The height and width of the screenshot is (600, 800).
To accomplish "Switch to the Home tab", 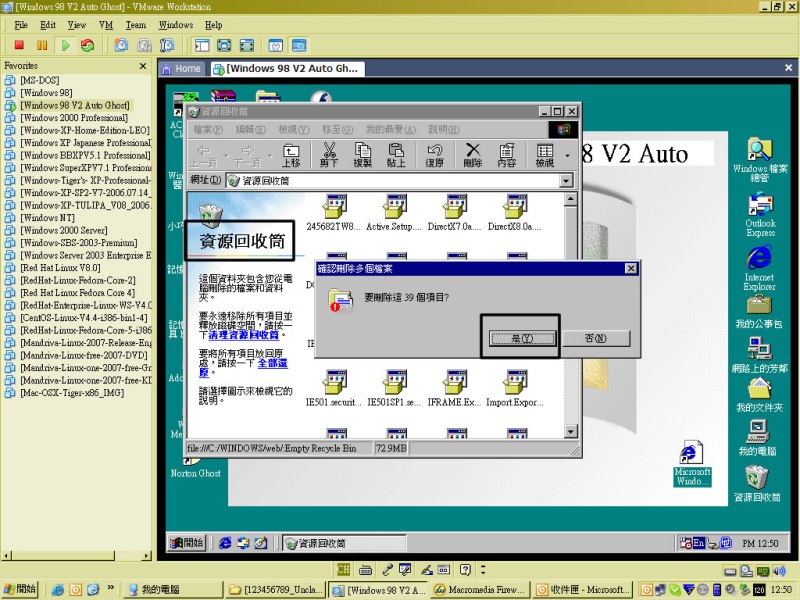I will point(182,69).
